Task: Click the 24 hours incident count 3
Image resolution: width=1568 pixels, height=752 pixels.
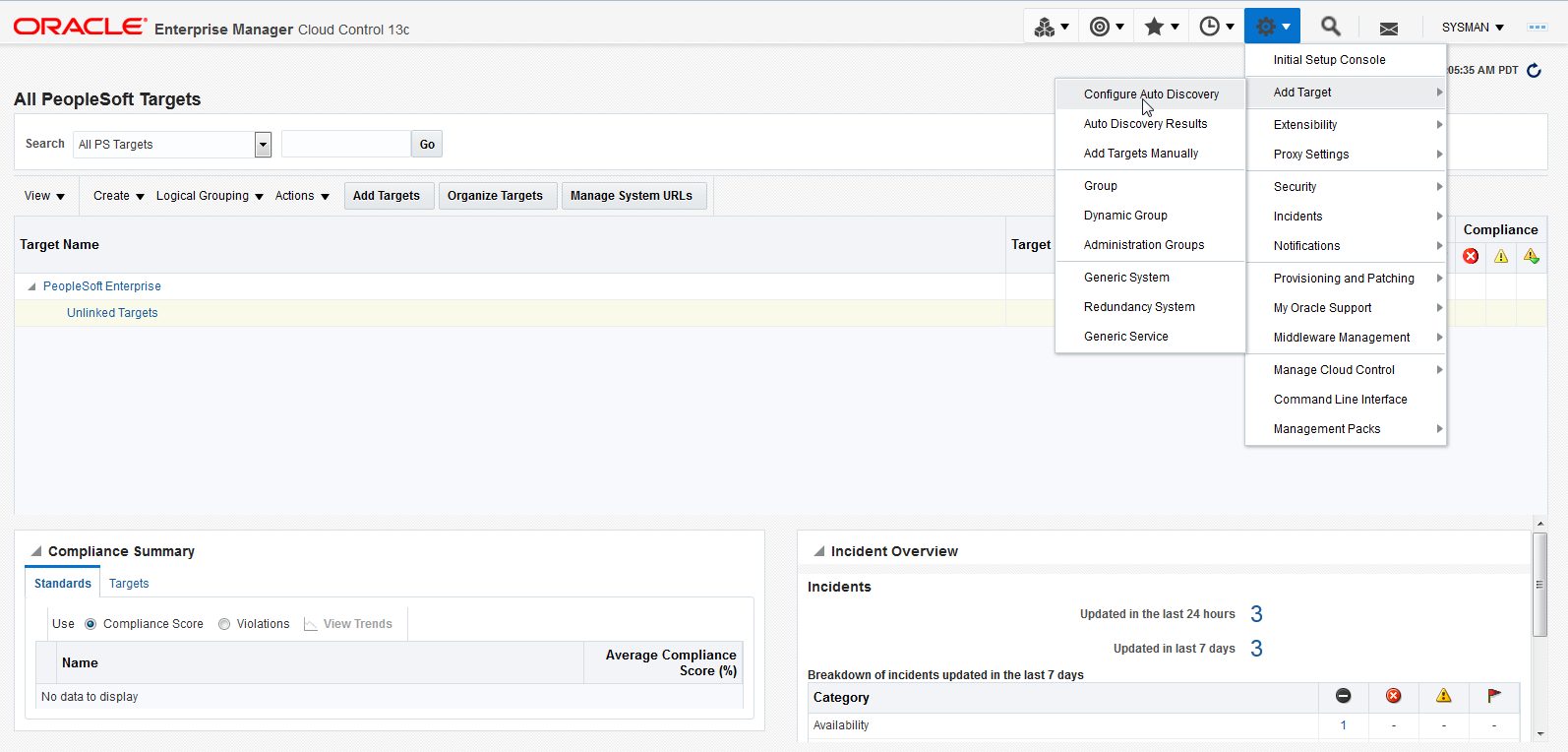Action: [1256, 614]
